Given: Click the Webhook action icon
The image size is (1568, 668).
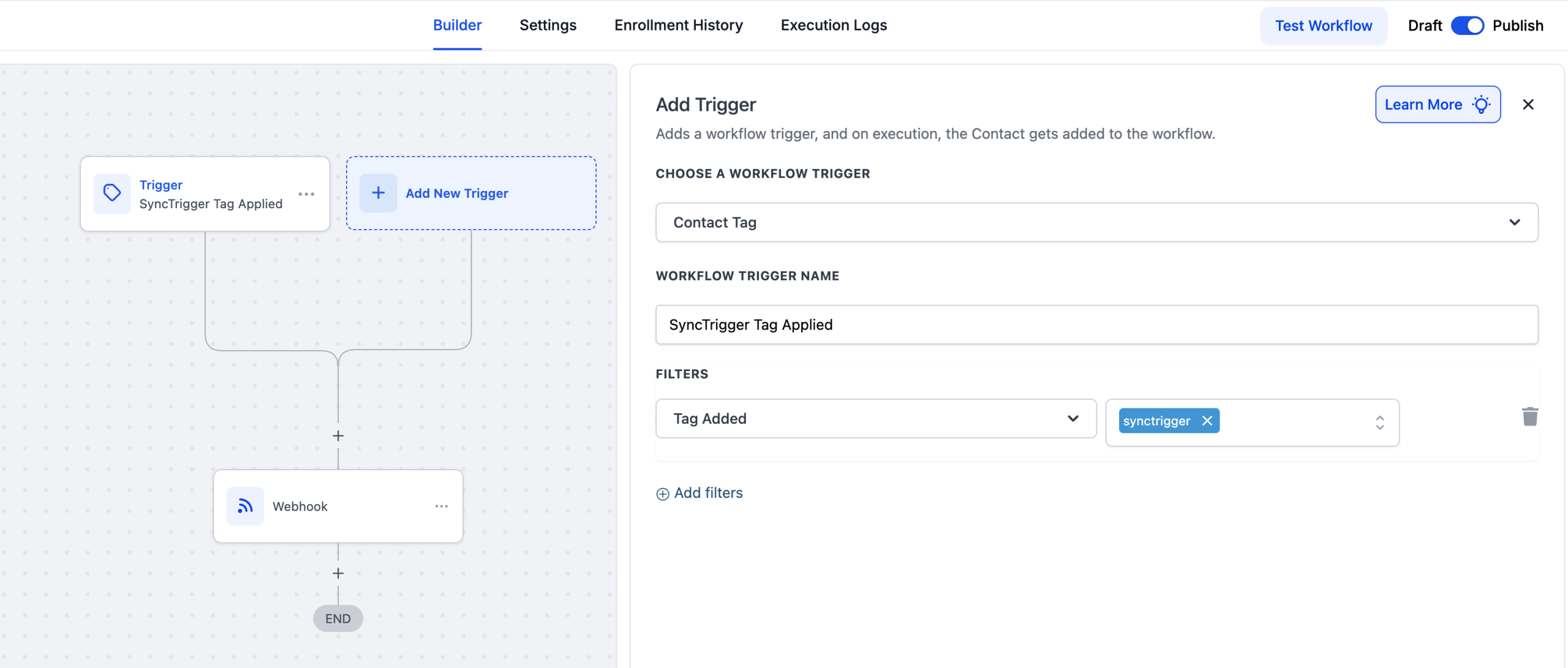Looking at the screenshot, I should [245, 506].
